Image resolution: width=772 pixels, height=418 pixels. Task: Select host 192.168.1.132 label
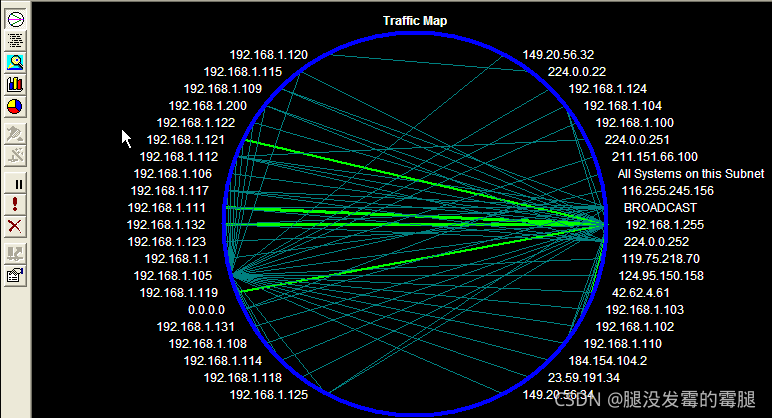click(166, 225)
